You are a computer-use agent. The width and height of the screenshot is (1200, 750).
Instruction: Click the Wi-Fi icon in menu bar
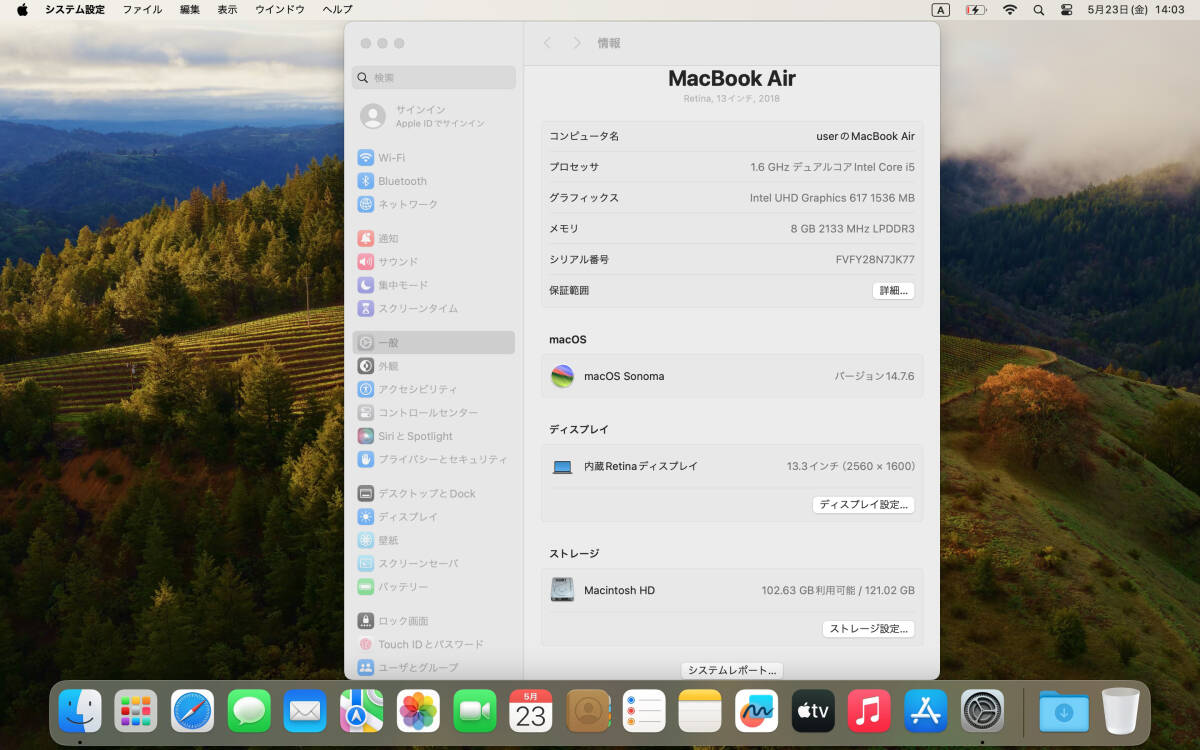pyautogui.click(x=1010, y=9)
